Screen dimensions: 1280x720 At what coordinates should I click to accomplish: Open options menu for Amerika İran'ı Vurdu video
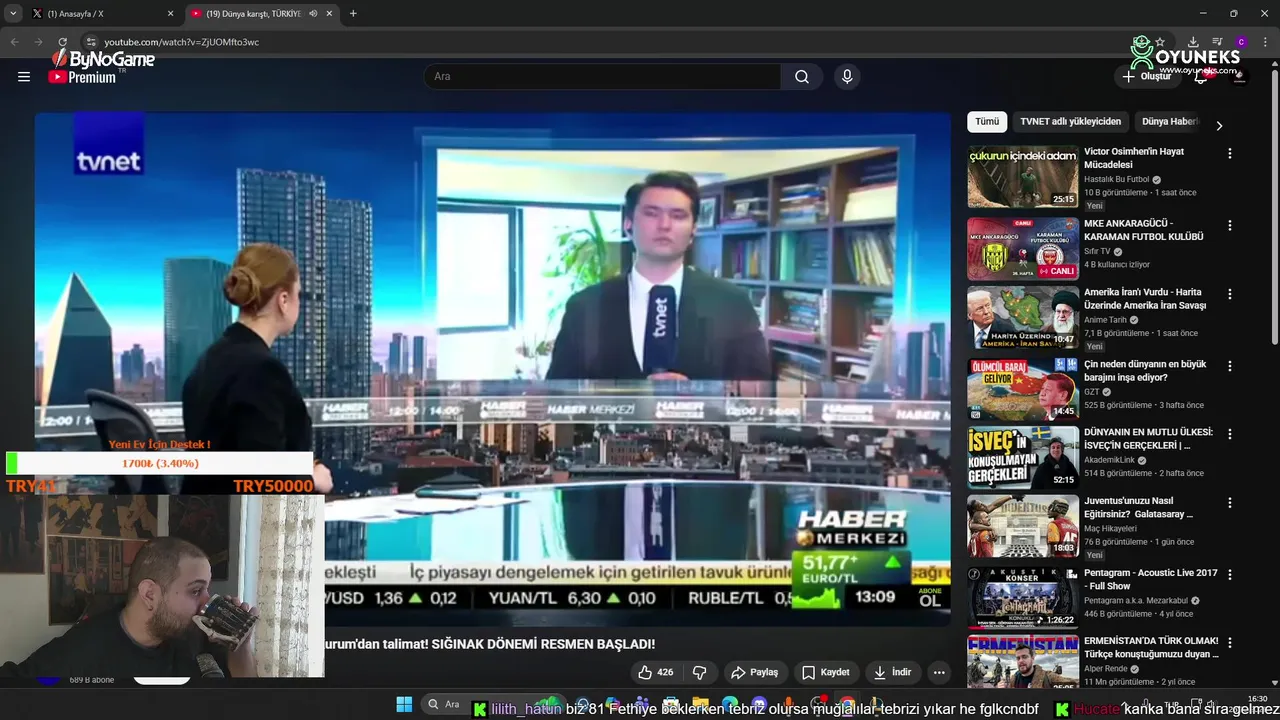click(1230, 294)
